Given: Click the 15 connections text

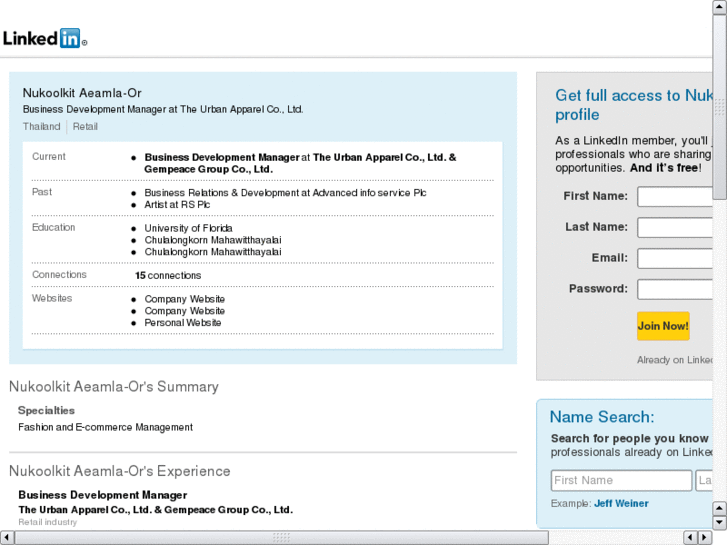Looking at the screenshot, I should [168, 276].
